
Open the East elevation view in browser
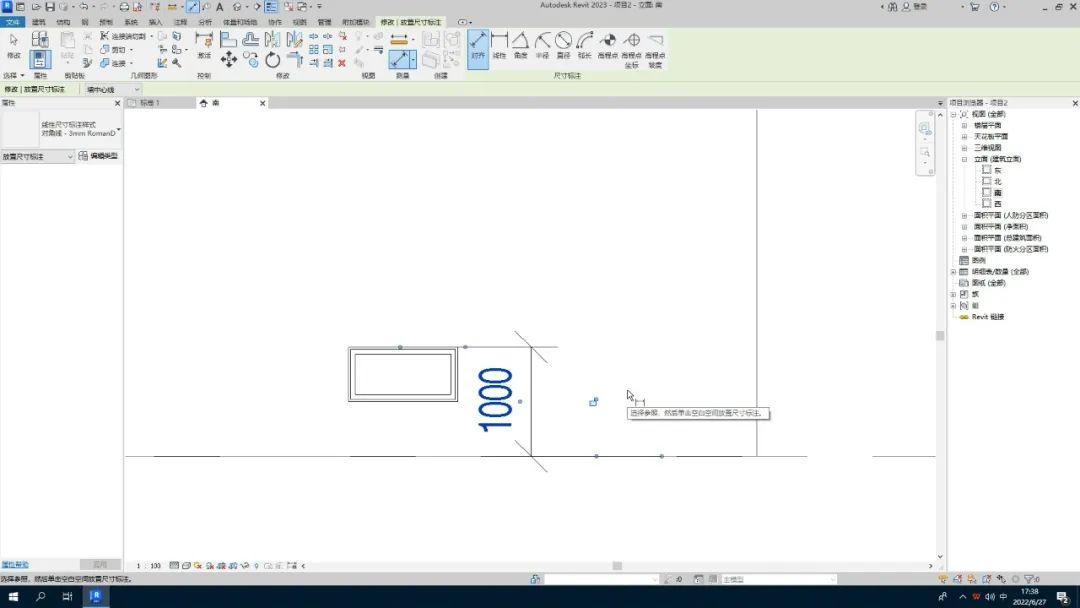(997, 170)
